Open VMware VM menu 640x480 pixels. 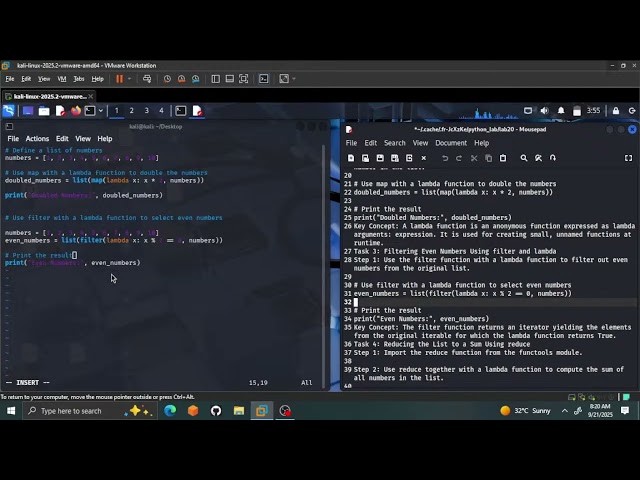click(62, 79)
